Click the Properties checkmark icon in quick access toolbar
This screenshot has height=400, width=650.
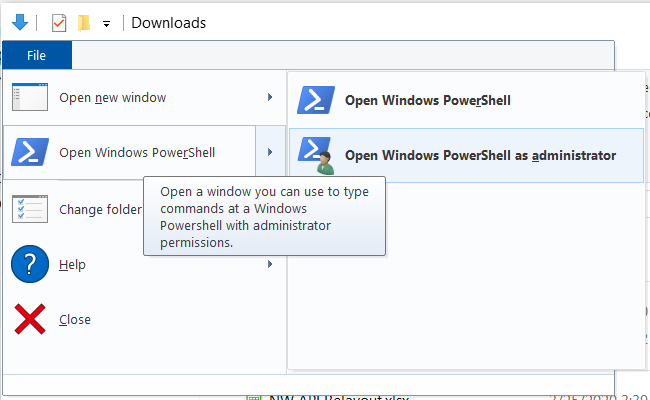58,22
